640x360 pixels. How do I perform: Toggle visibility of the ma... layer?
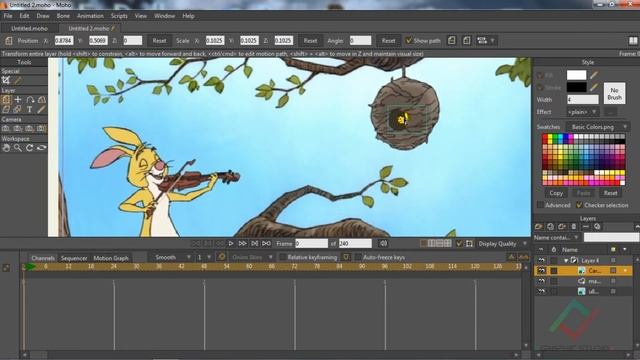click(x=541, y=281)
